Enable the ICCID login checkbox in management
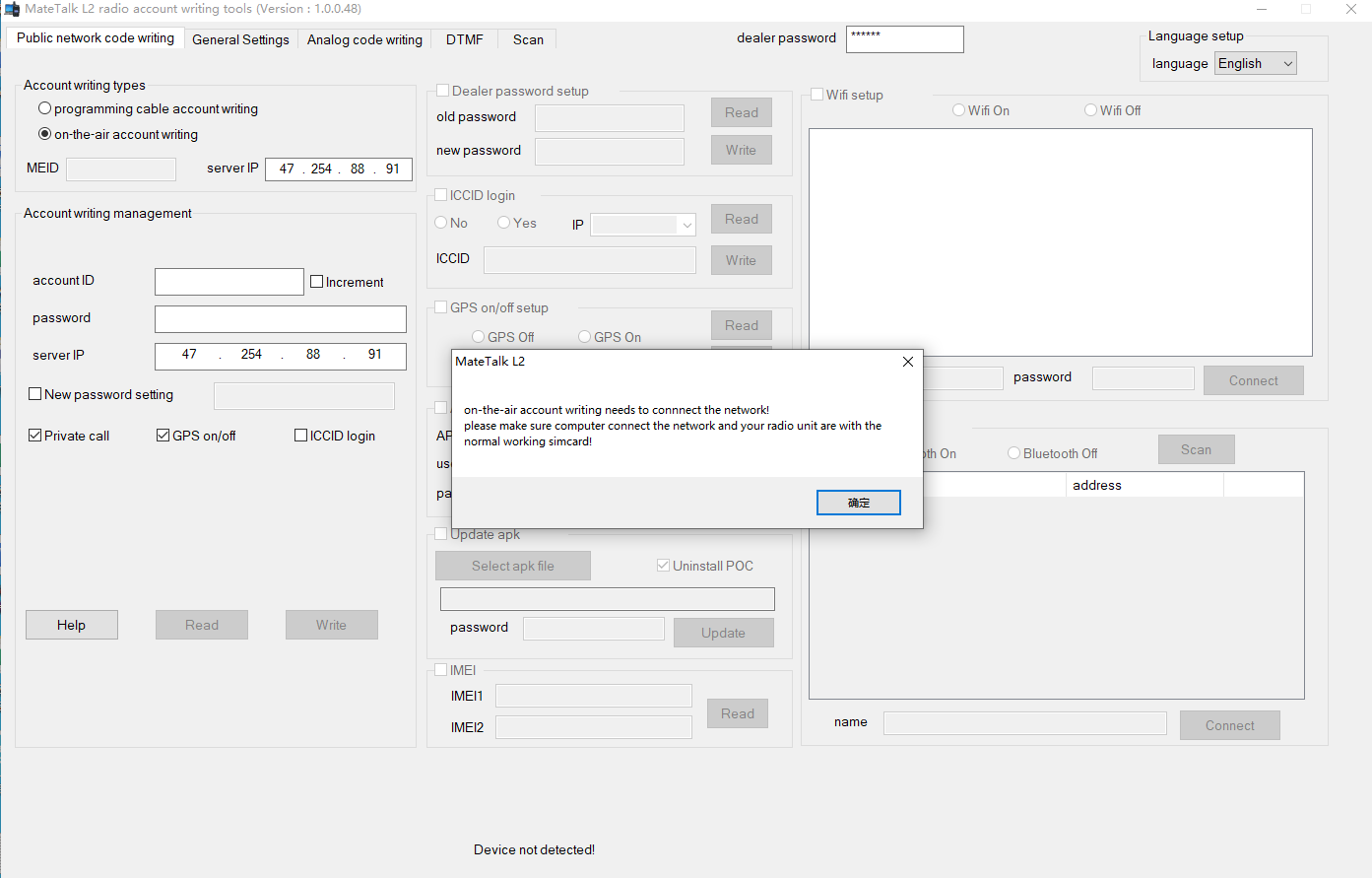This screenshot has height=878, width=1372. [x=301, y=436]
